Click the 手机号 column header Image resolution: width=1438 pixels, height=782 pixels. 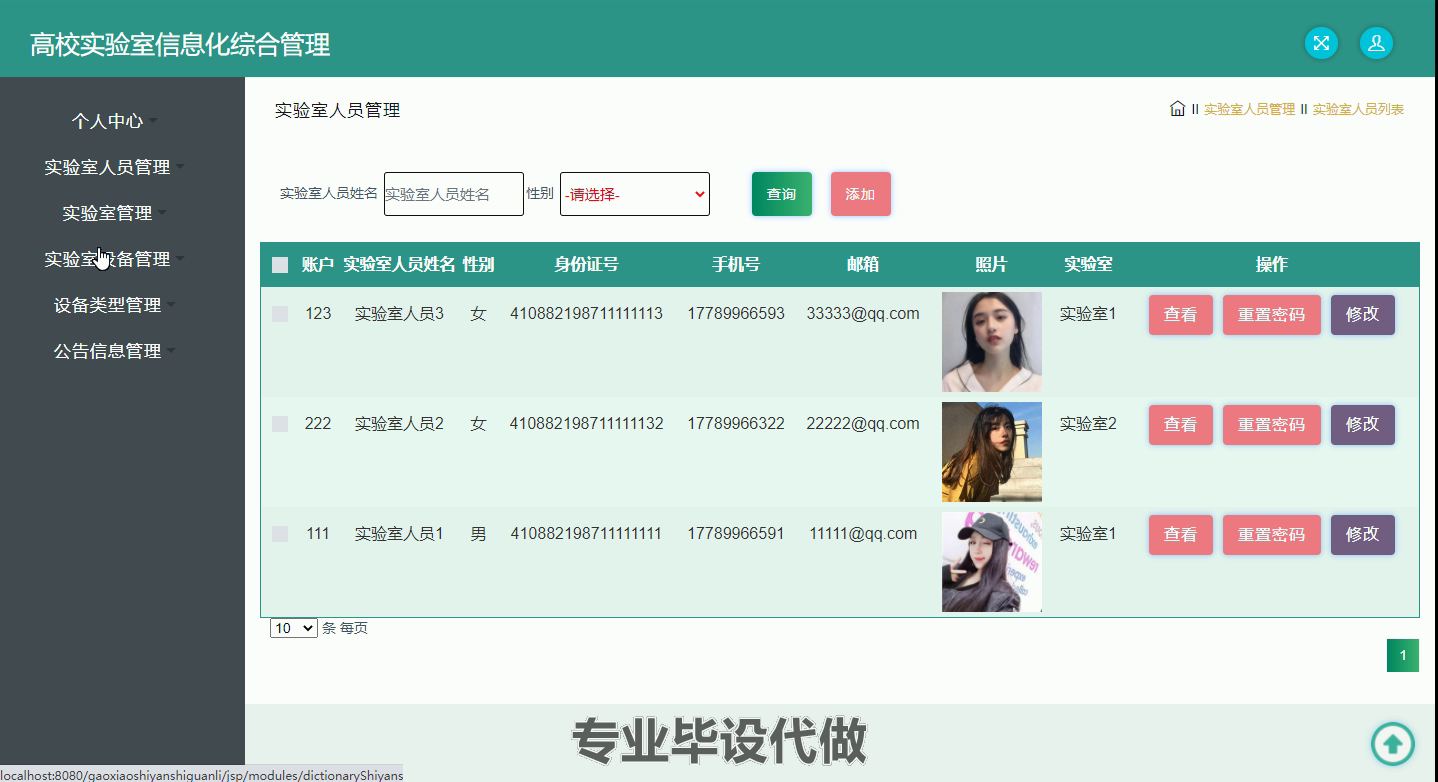pos(736,264)
